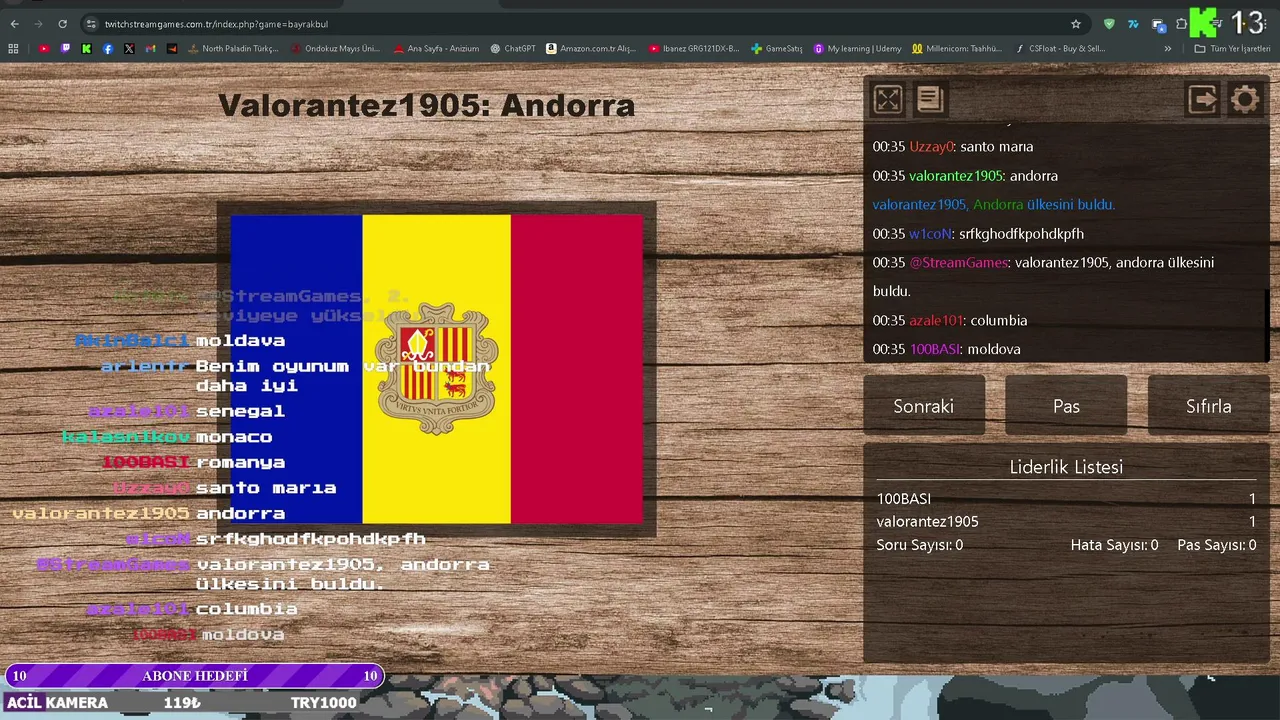Click the ABONE HEDEFİ progress bar
This screenshot has height=720, width=1280.
click(x=194, y=676)
